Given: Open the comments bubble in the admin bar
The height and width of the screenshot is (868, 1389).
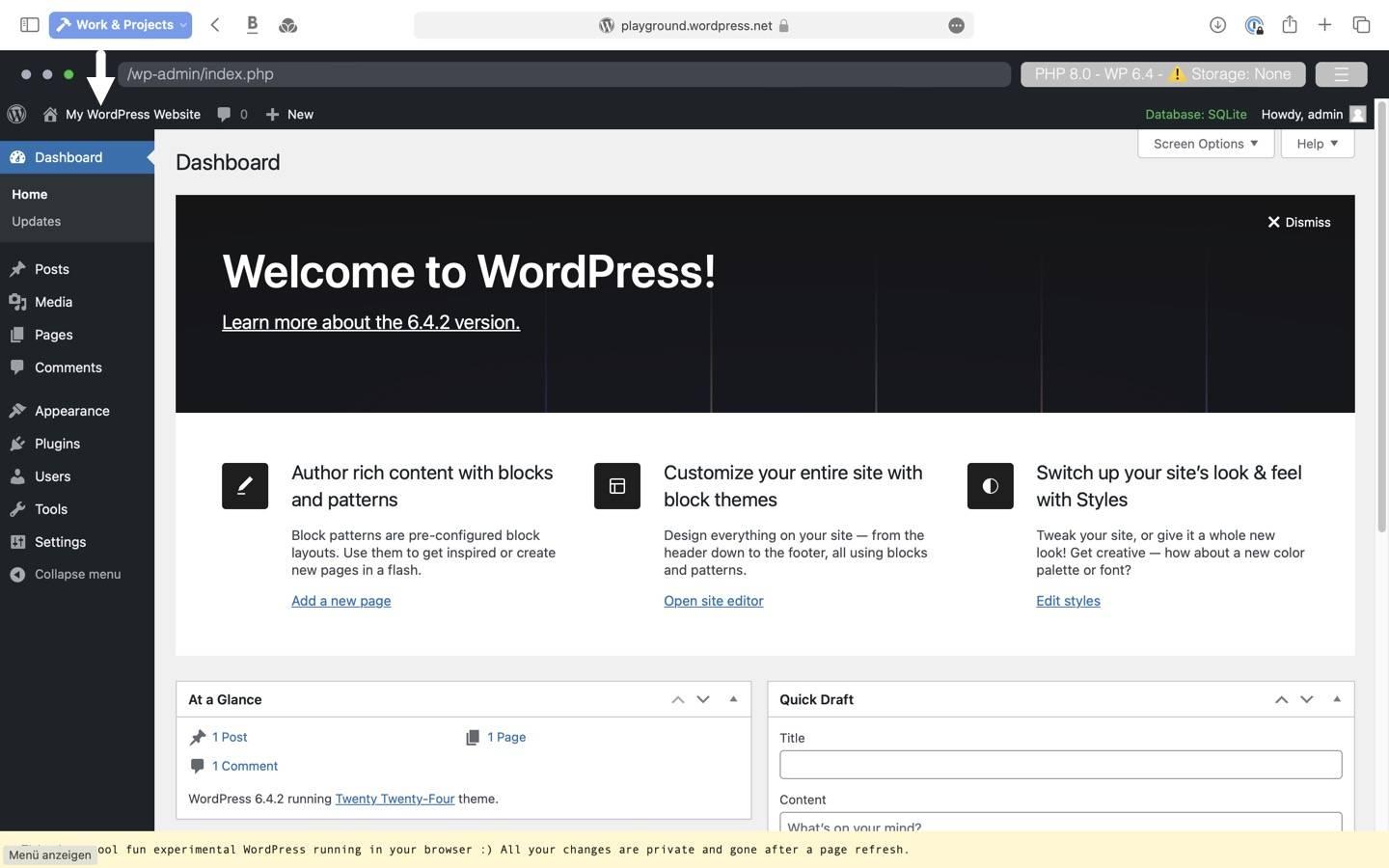Looking at the screenshot, I should tap(231, 114).
